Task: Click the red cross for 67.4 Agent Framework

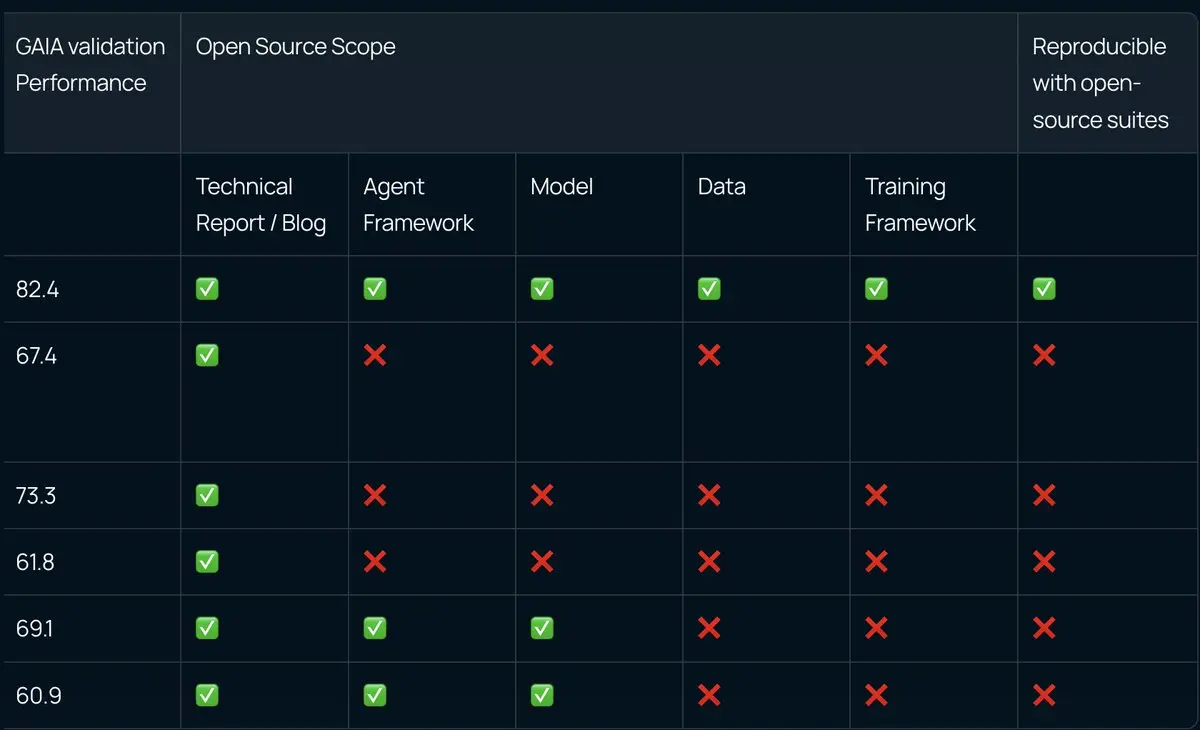Action: tap(375, 355)
